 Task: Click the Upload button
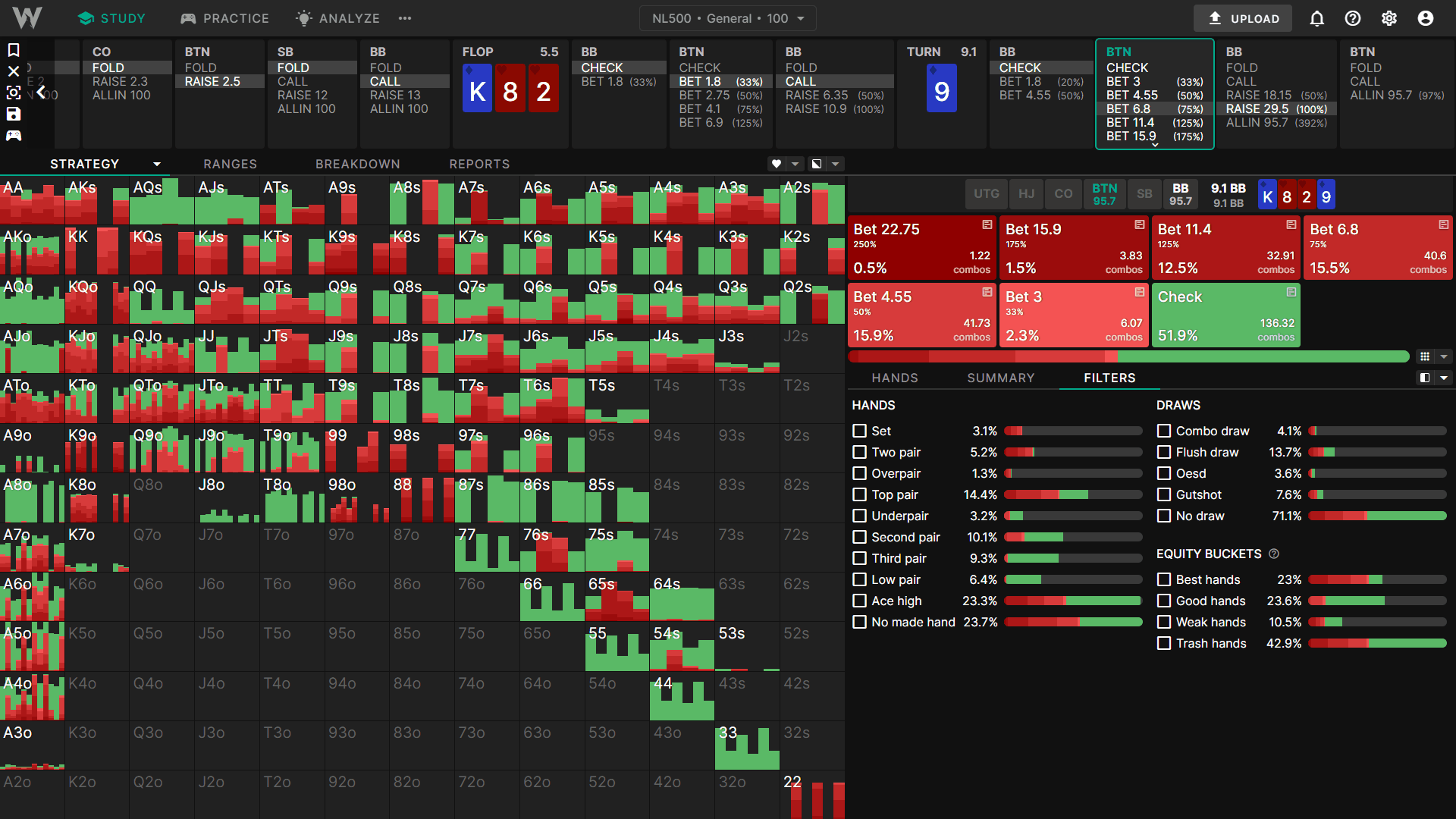[x=1243, y=18]
